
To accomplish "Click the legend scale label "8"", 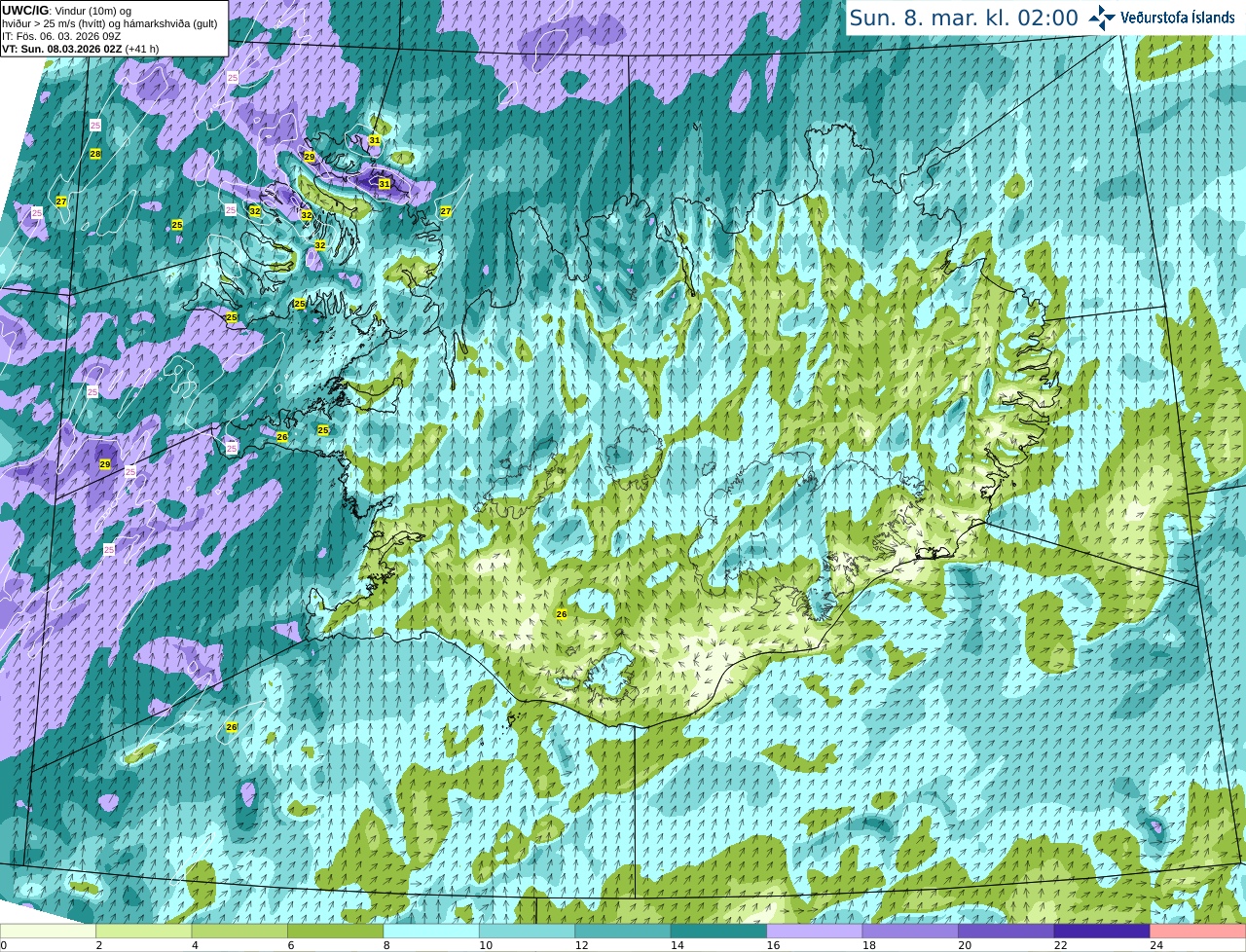I will 386,945.
